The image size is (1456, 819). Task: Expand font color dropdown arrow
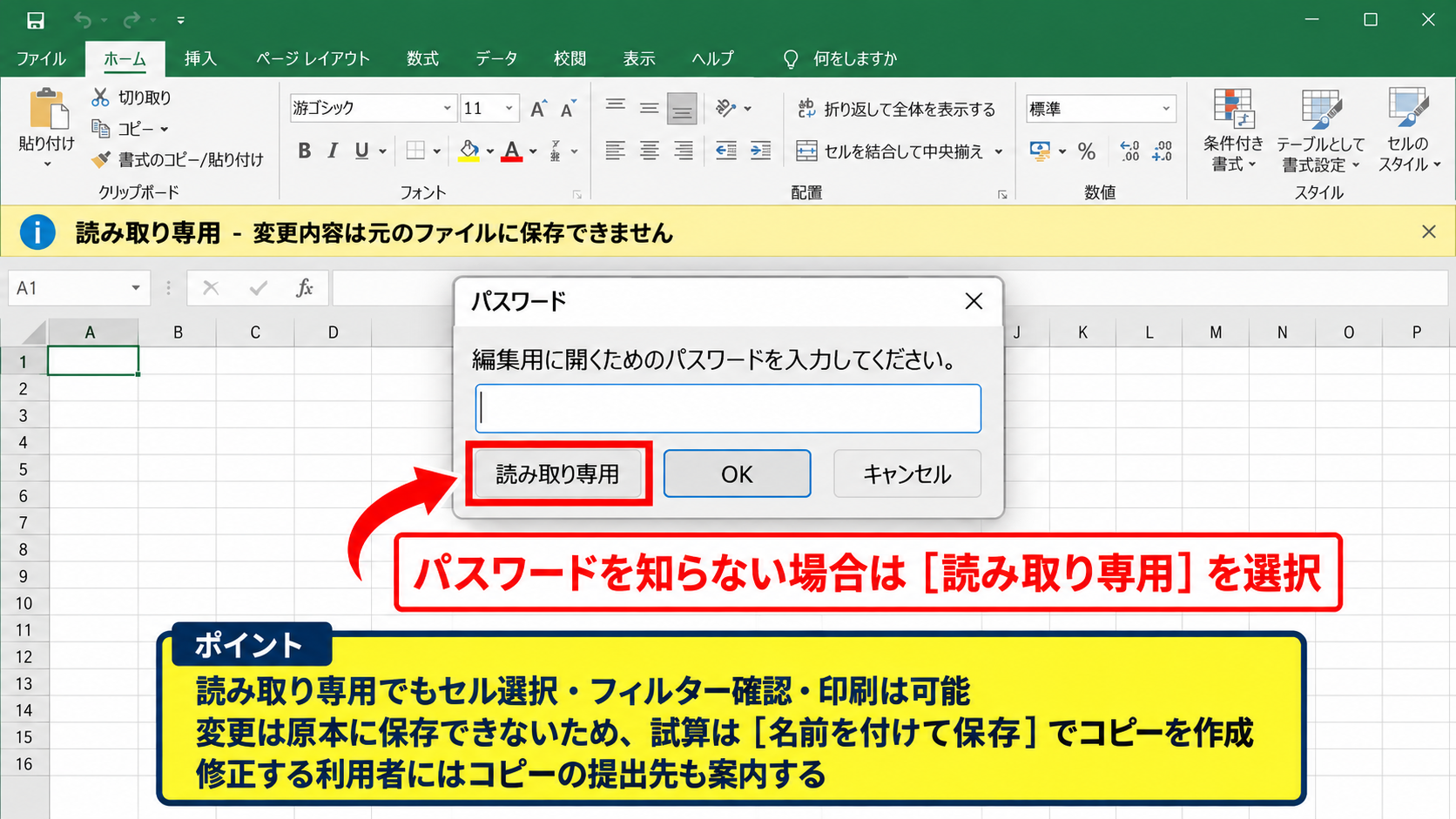[533, 151]
